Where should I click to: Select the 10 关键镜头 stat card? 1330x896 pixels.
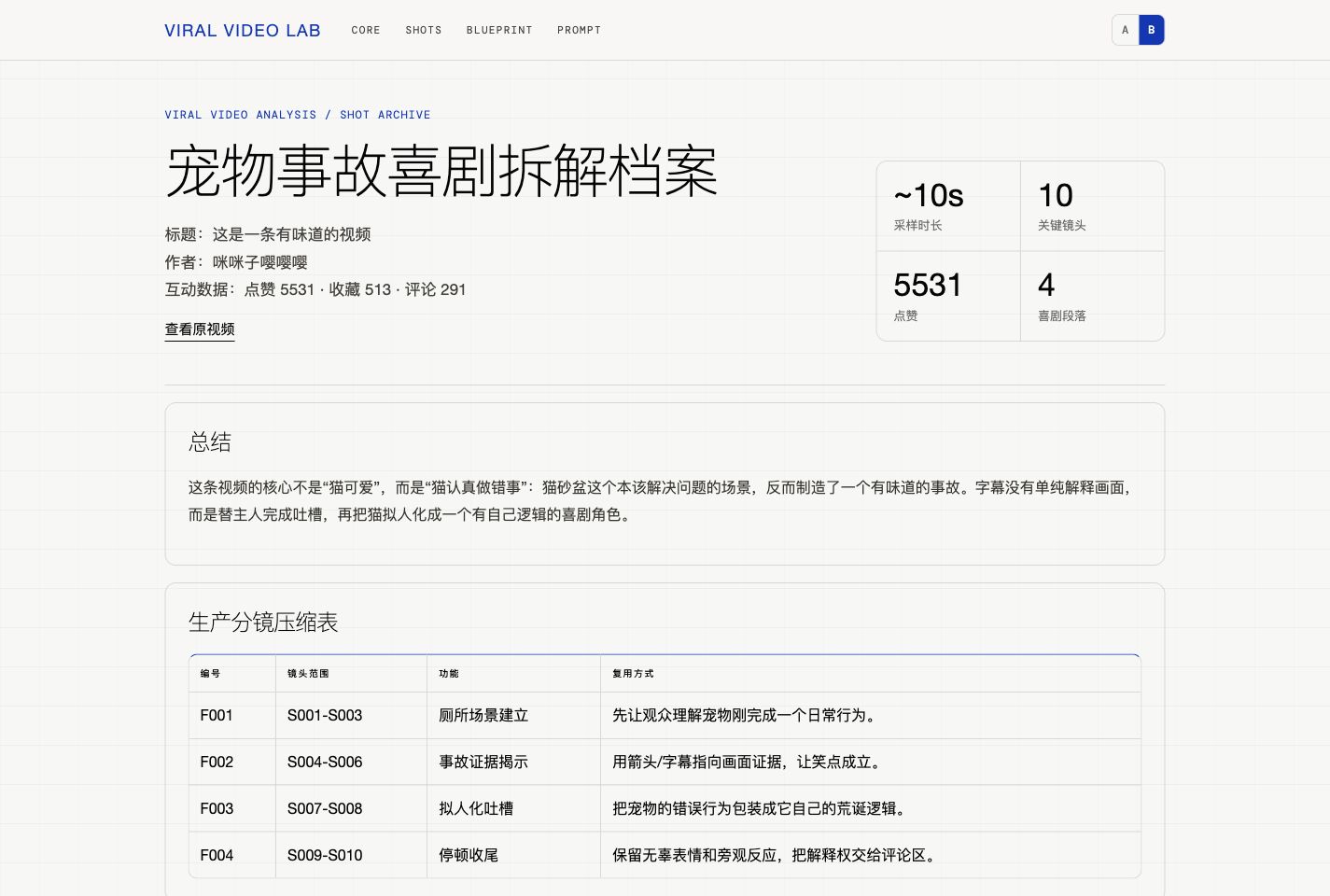(1092, 206)
